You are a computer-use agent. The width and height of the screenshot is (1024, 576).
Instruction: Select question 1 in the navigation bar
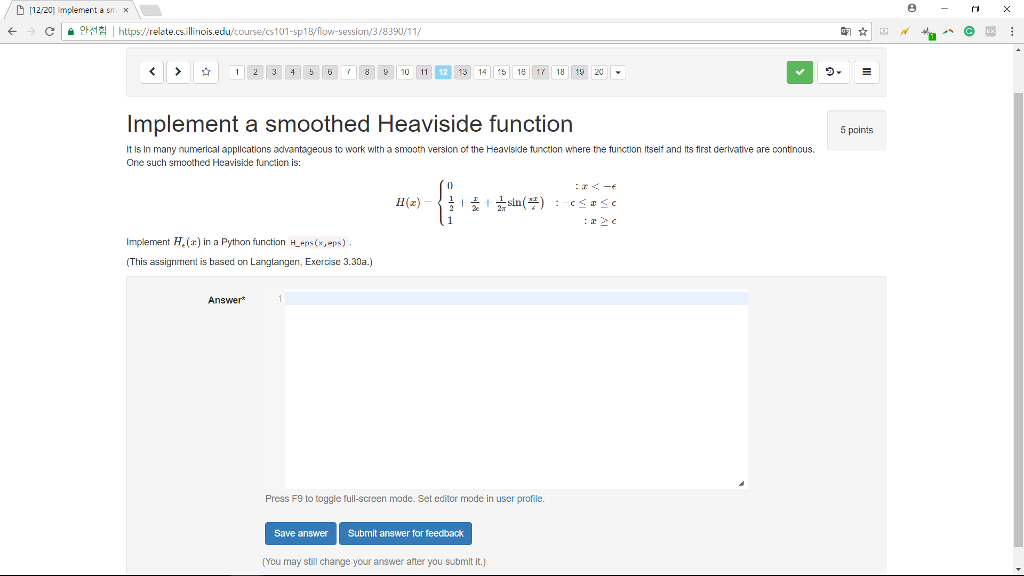236,72
